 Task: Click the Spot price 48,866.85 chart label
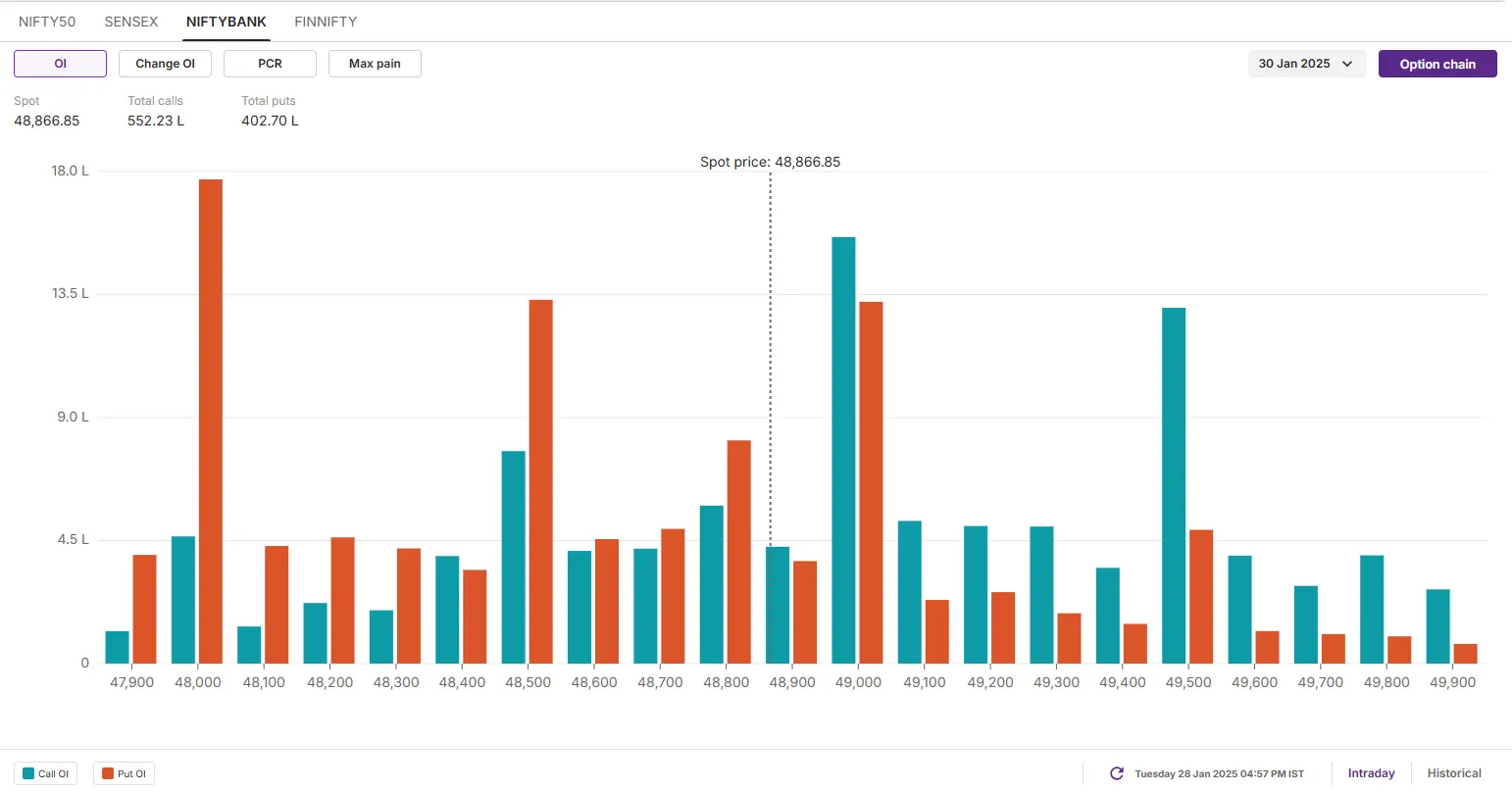click(770, 162)
